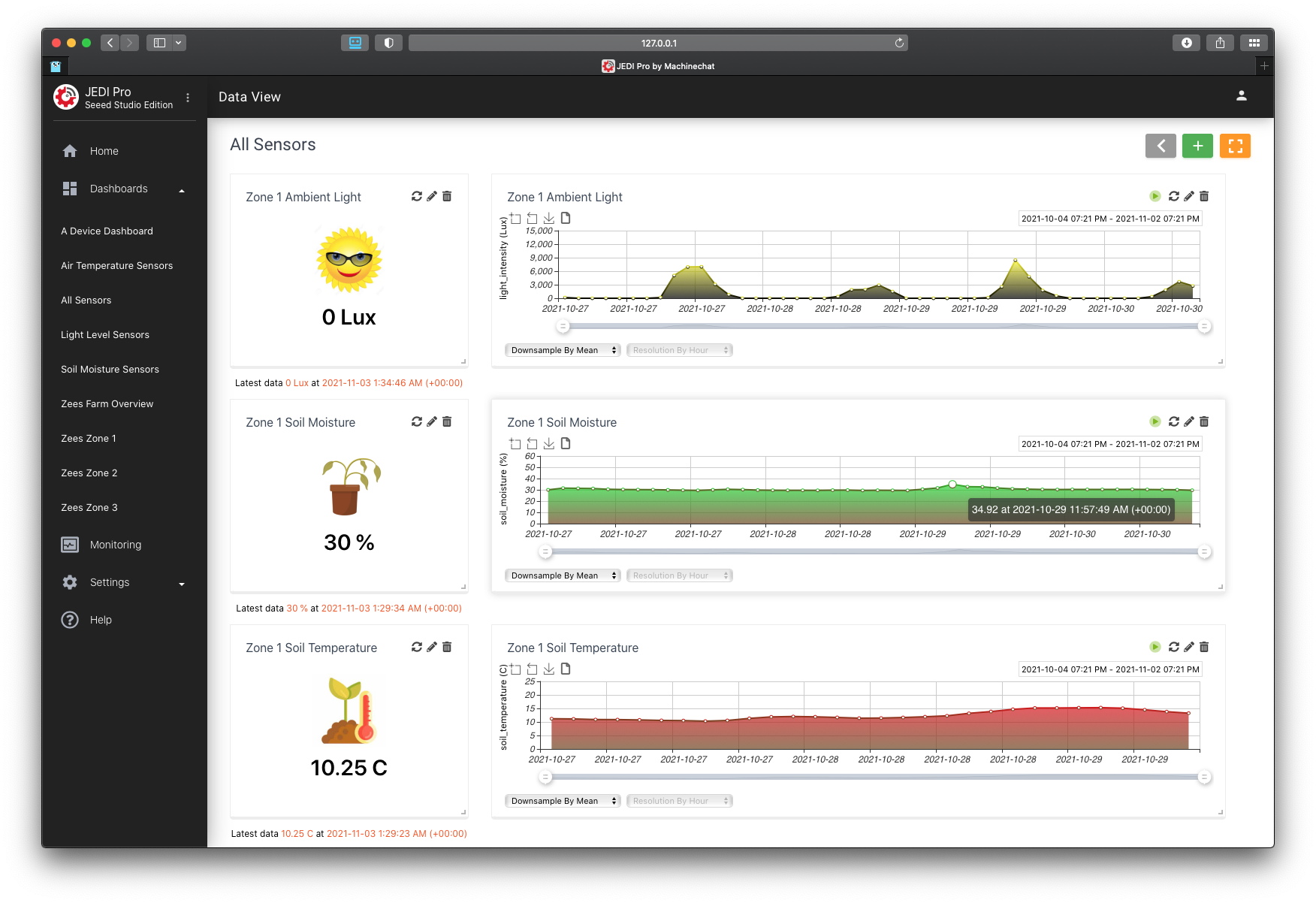1316x903 pixels.
Task: Add a new dashboard widget
Action: click(1197, 146)
